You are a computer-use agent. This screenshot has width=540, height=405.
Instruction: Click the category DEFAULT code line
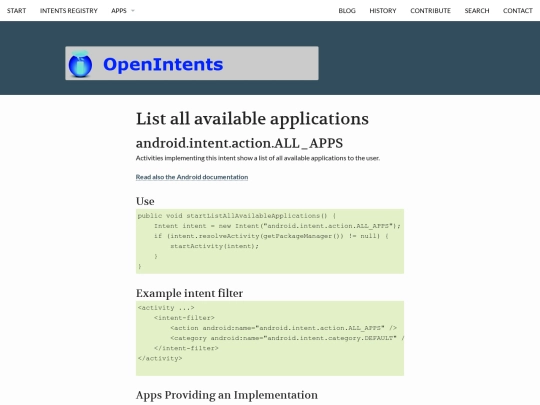(287, 338)
